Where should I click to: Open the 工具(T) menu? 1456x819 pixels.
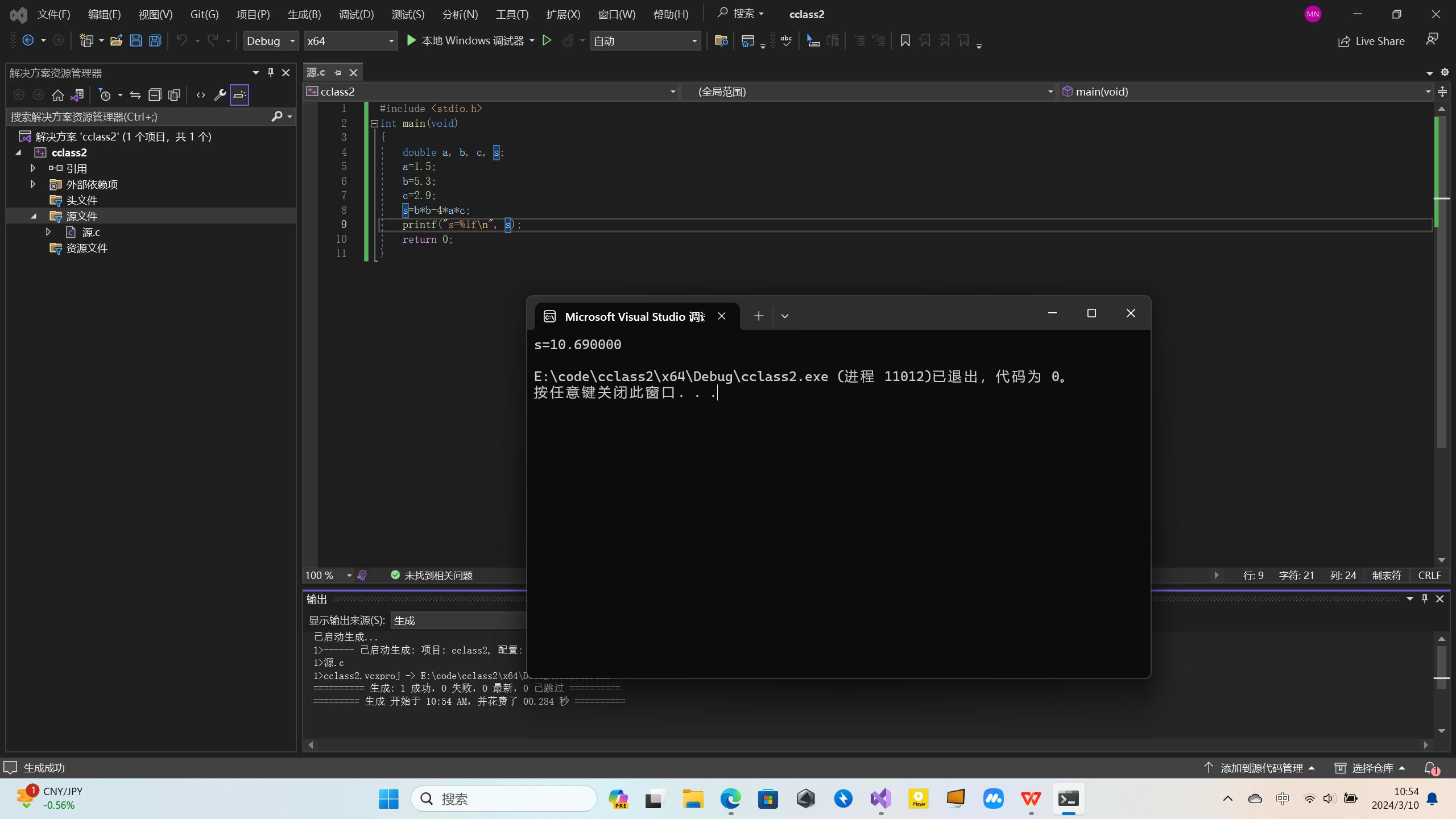512,14
